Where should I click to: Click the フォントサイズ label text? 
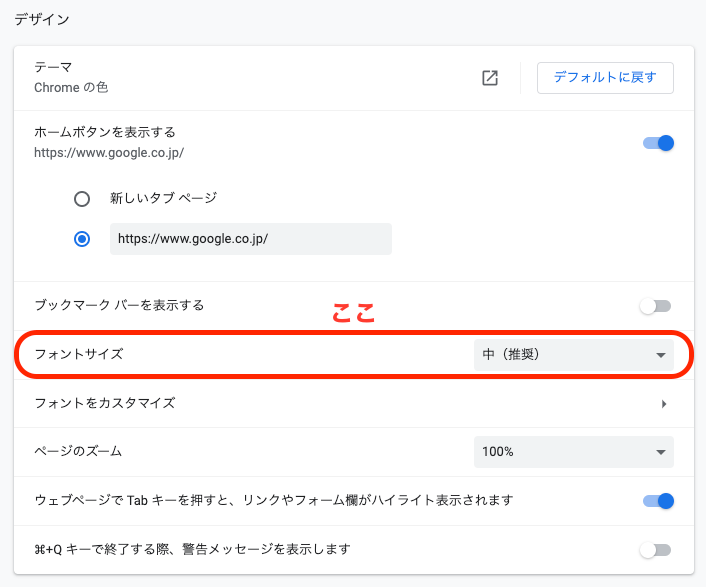(79, 354)
